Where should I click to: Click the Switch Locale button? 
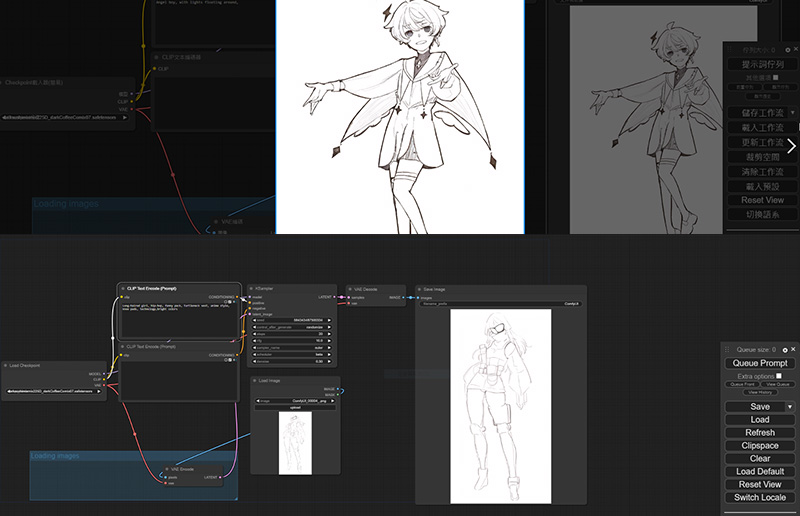pos(760,498)
